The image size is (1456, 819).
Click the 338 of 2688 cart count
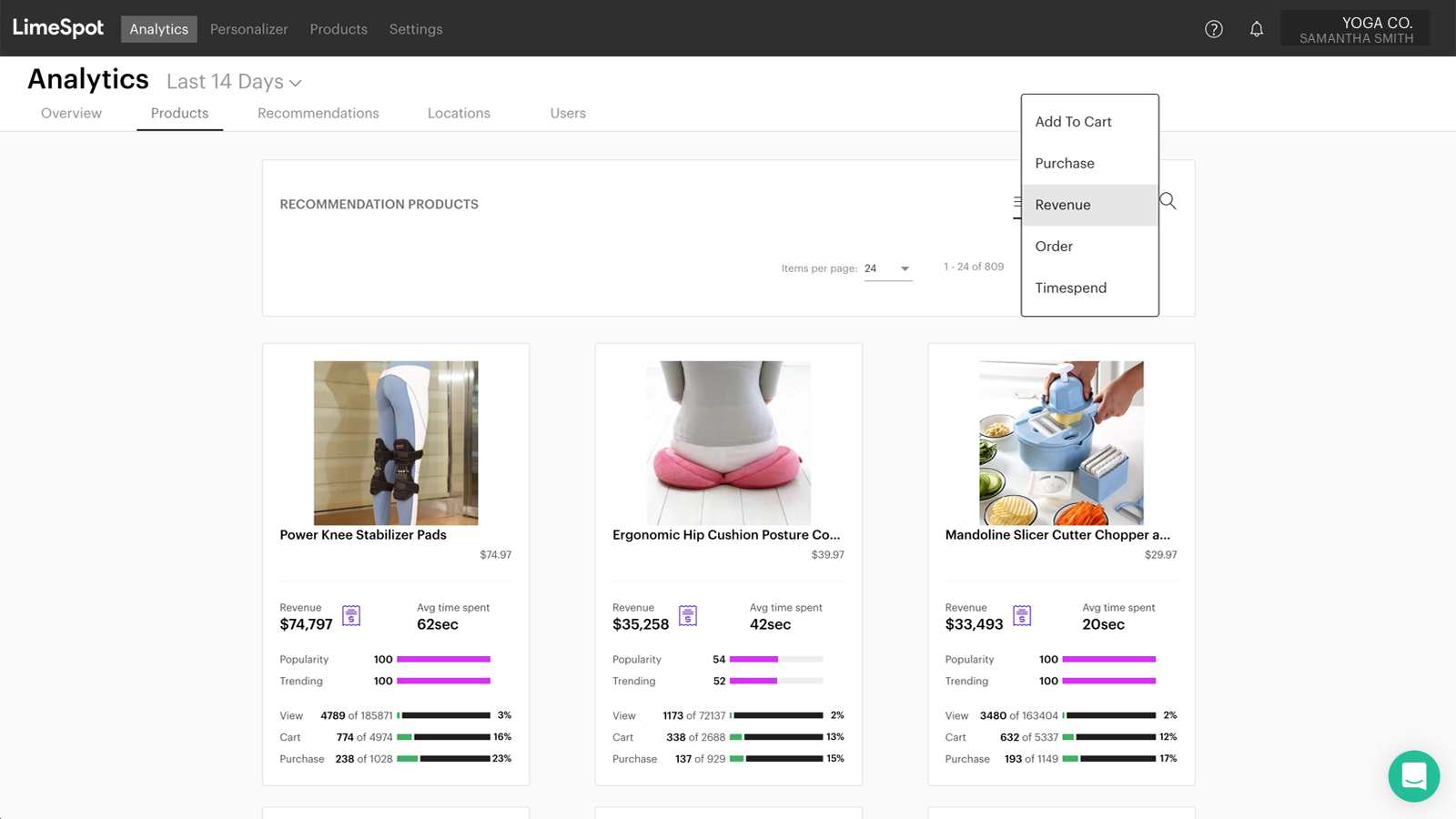696,737
